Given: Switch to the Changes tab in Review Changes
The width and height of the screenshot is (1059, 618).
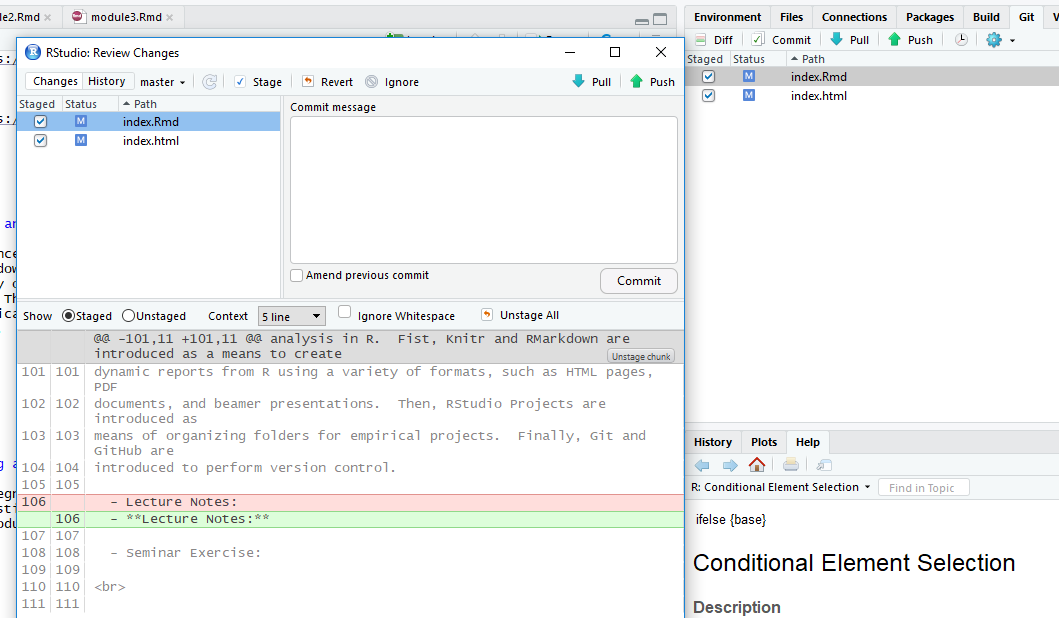Looking at the screenshot, I should click(x=55, y=81).
